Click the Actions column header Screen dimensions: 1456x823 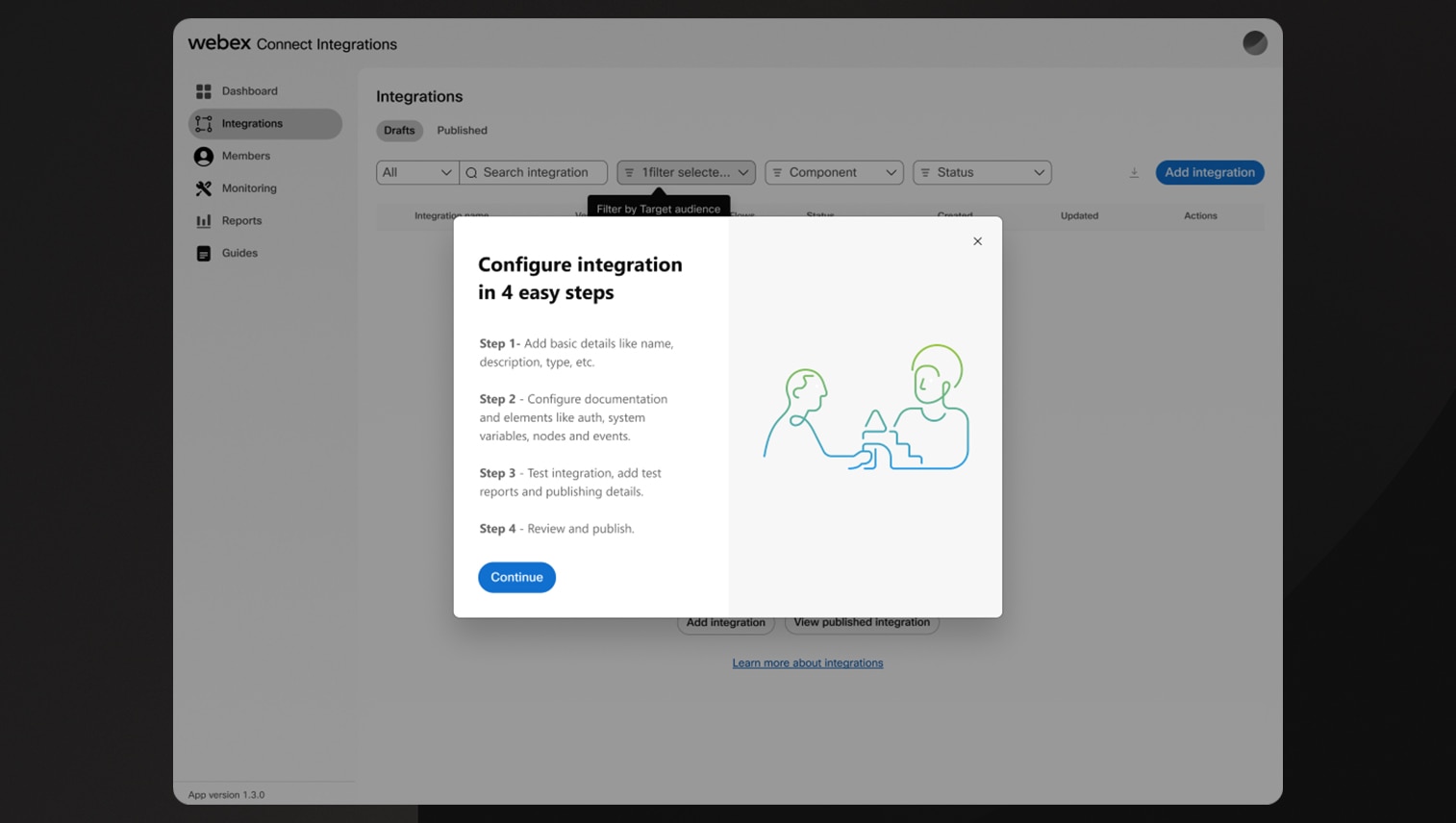(1200, 215)
